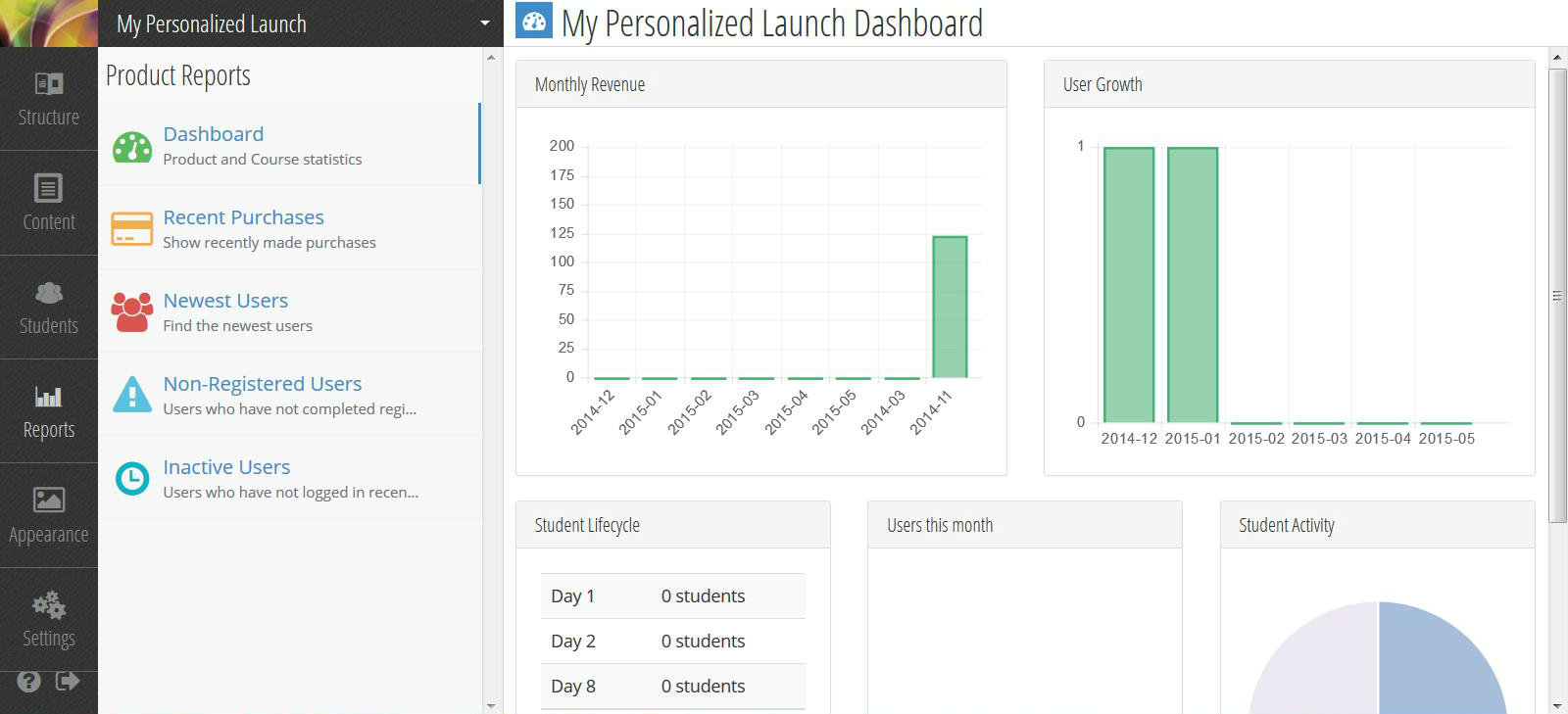Open the Appearance picture icon

49,500
